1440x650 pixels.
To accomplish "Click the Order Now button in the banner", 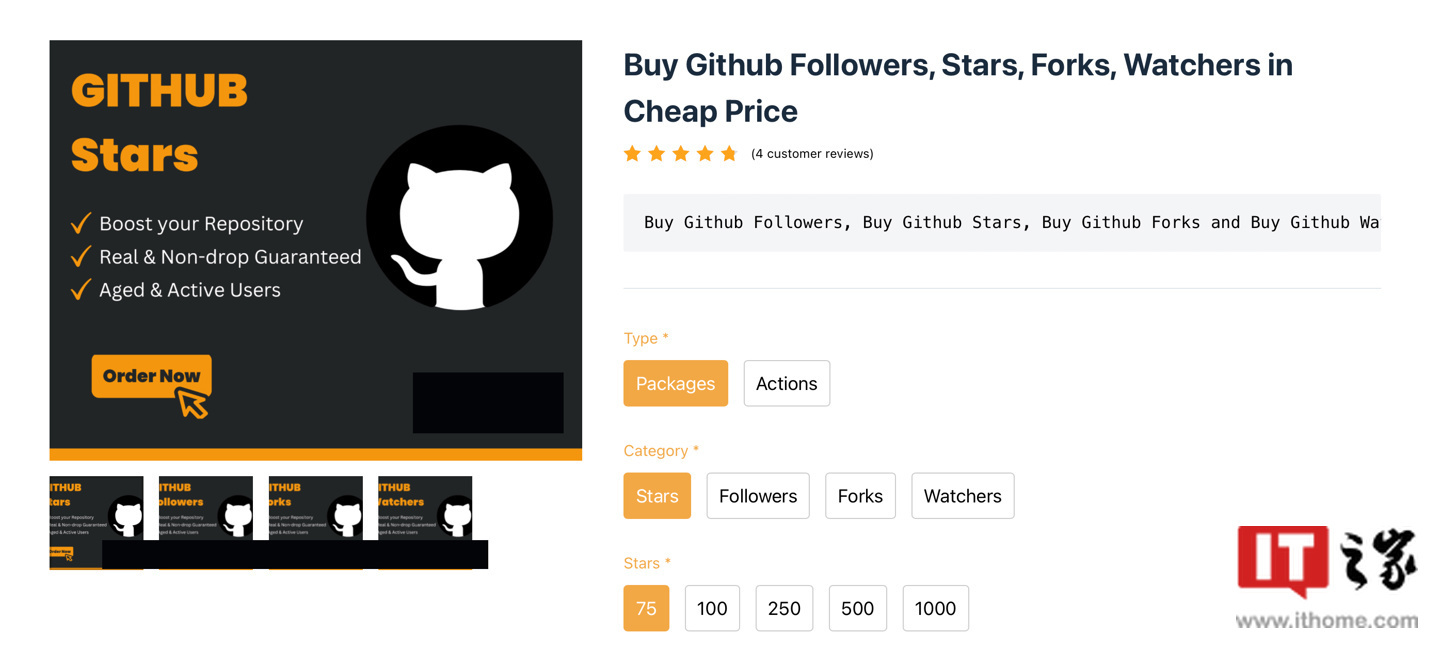I will point(150,377).
